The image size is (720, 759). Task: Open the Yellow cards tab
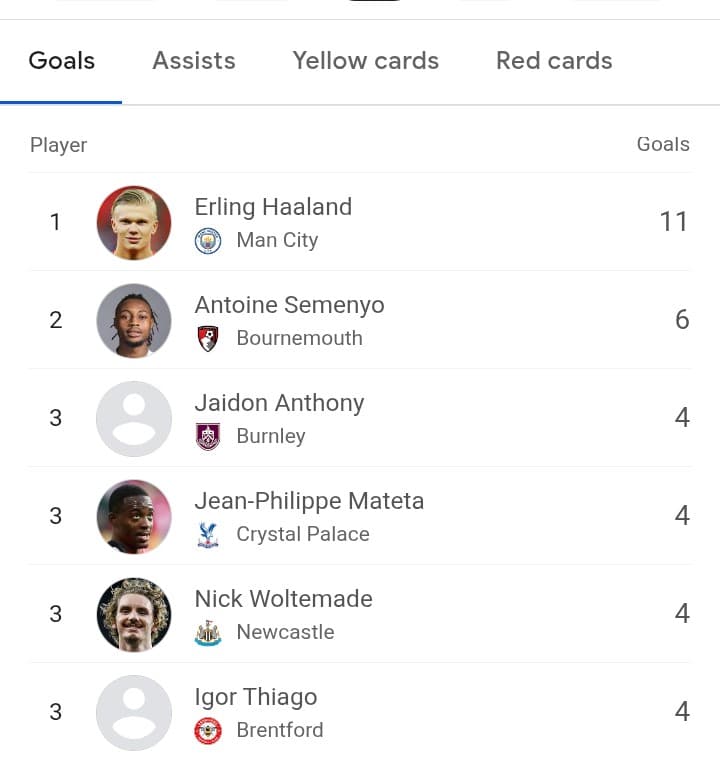coord(366,61)
